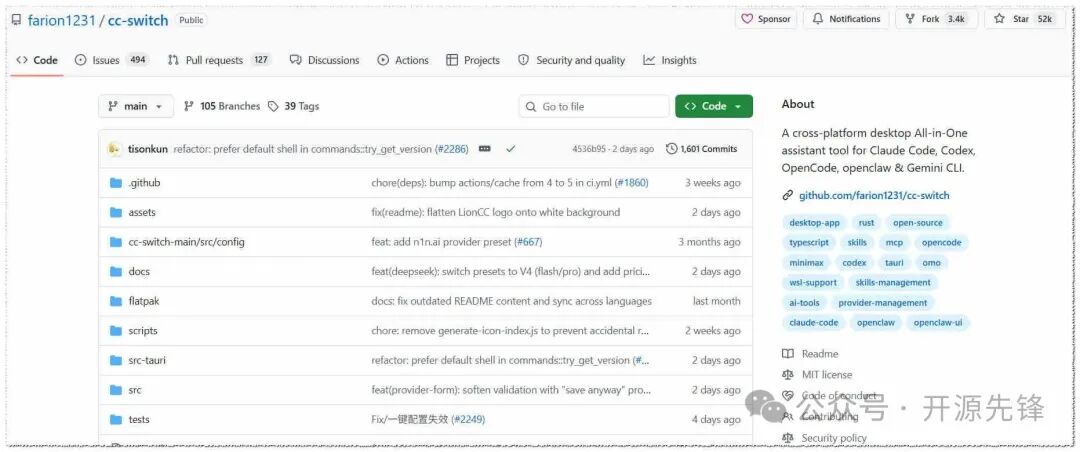Select the skills-management topic tag
Viewport: 1080px width, 452px height.
tap(893, 282)
